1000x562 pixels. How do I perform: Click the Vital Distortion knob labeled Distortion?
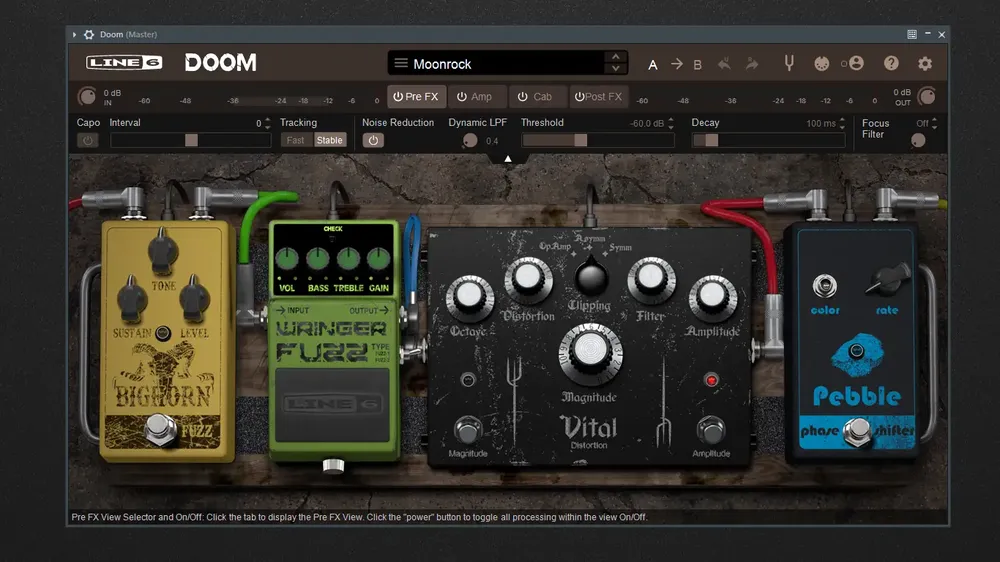coord(528,278)
